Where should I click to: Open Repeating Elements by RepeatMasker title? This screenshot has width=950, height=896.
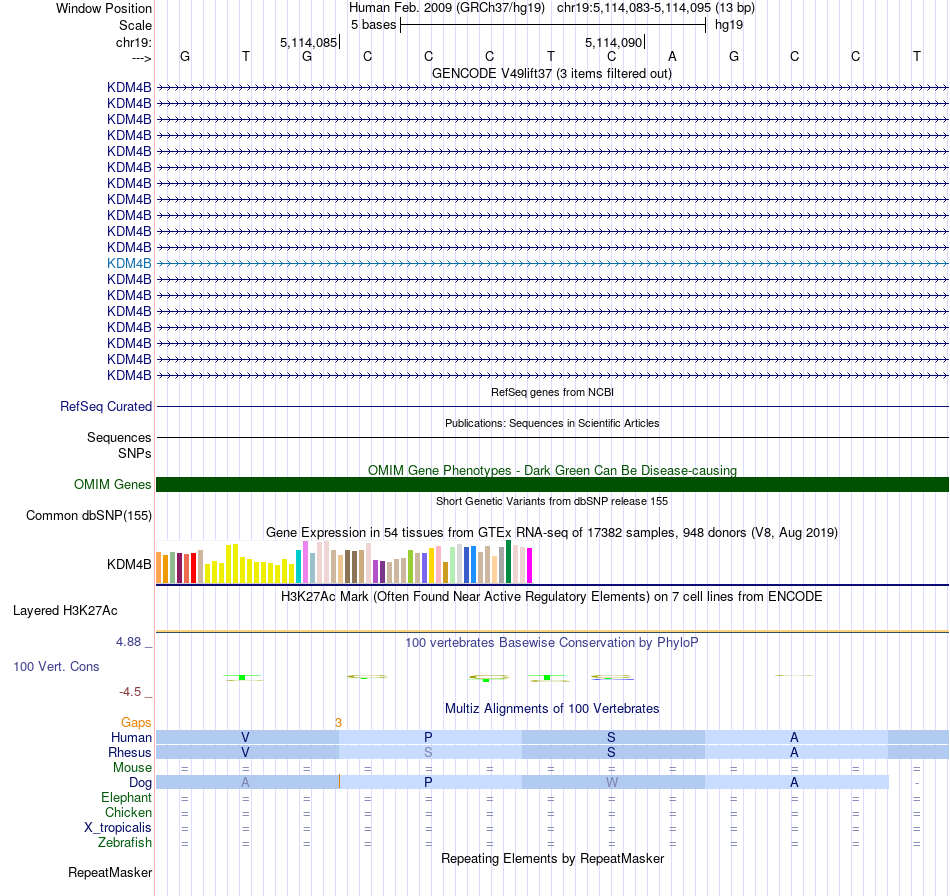click(x=552, y=858)
